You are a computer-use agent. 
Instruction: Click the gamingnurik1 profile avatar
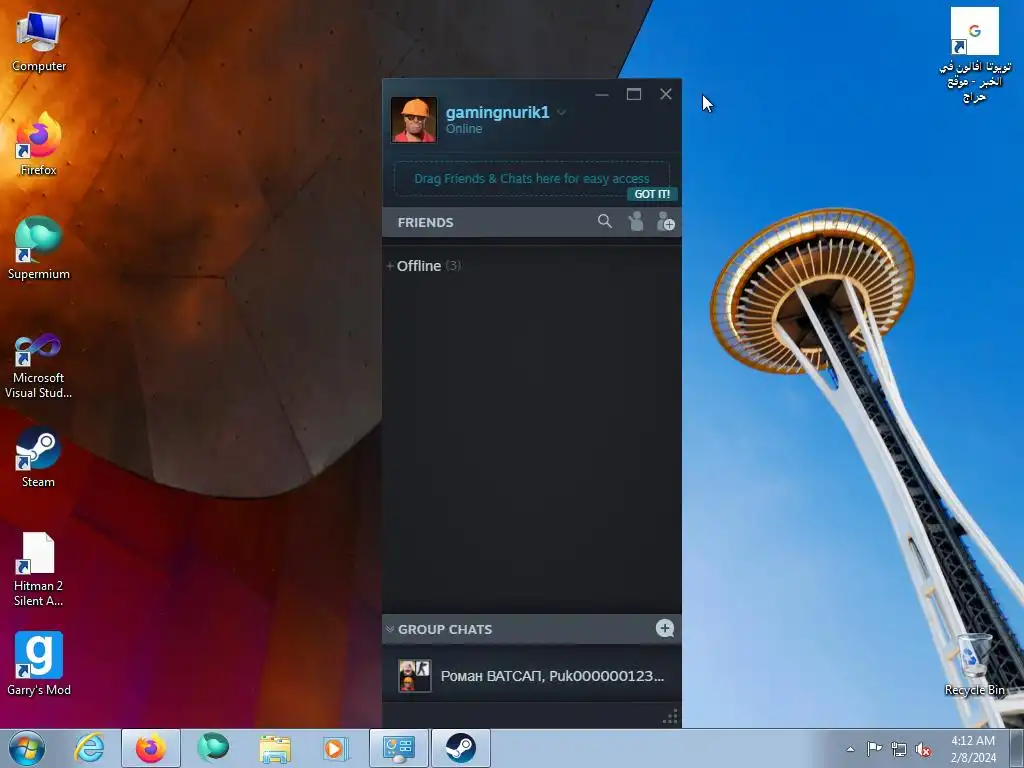pos(413,120)
